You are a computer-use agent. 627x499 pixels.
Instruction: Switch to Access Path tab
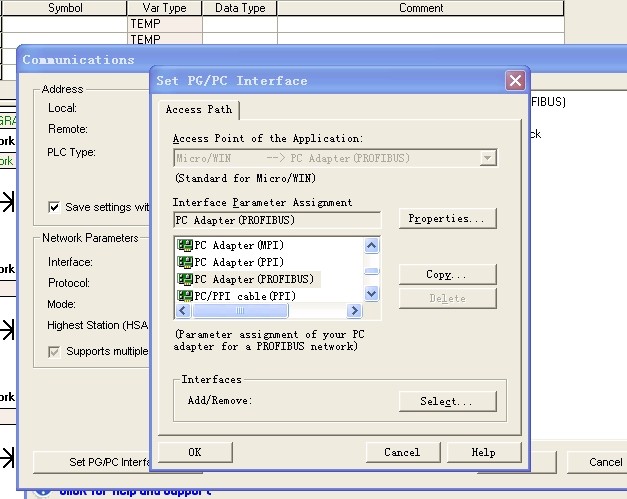(199, 110)
